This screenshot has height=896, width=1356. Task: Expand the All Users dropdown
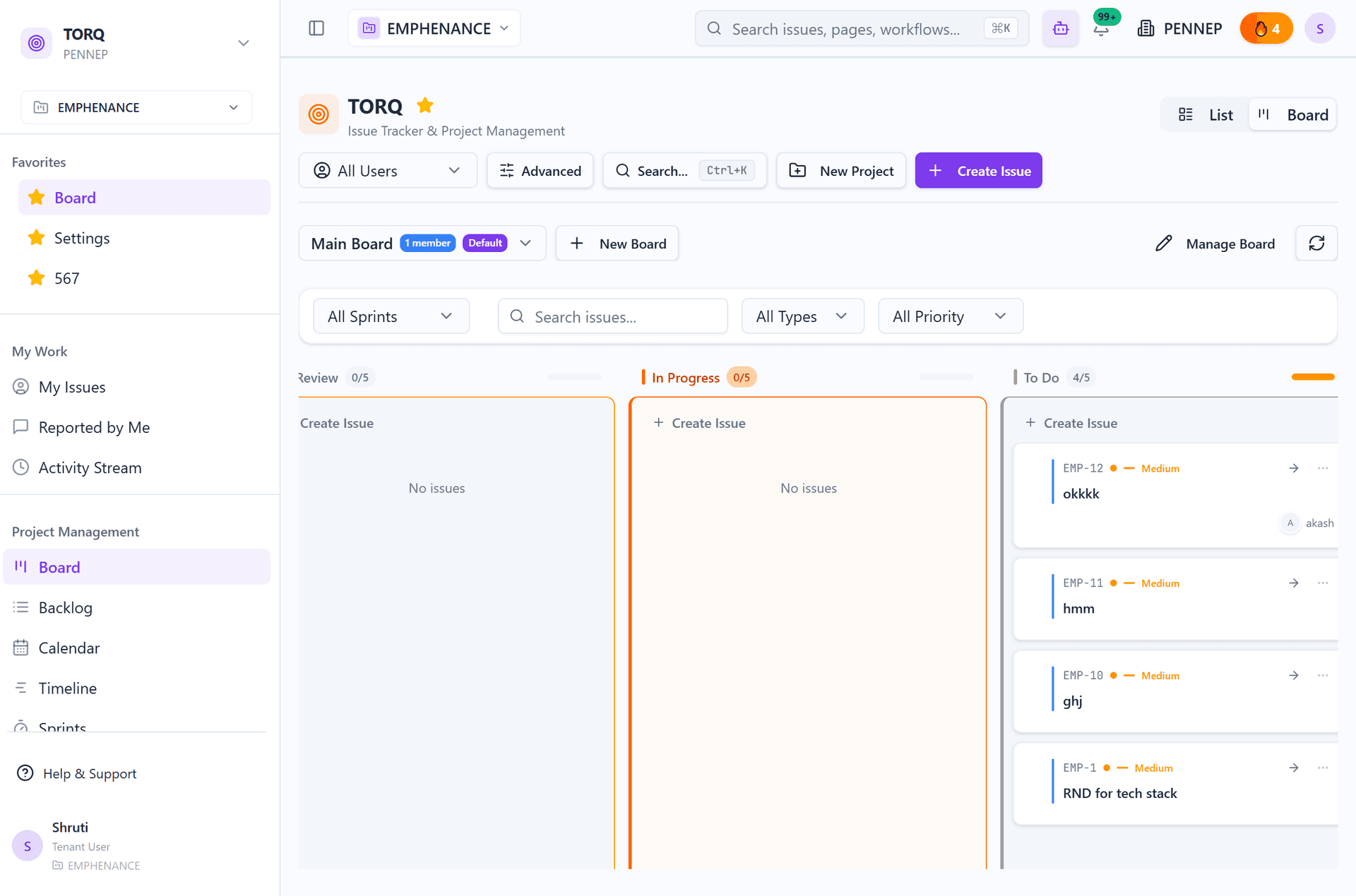pyautogui.click(x=388, y=171)
